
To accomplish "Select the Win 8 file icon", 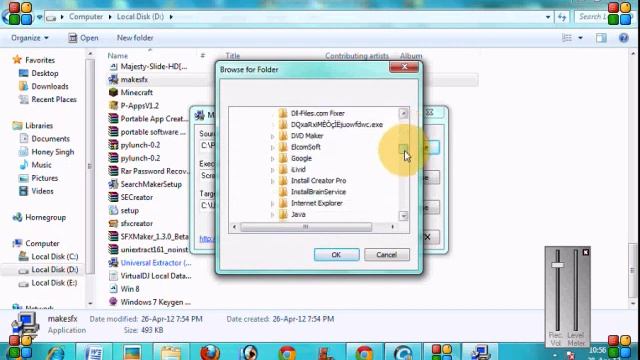I will [113, 289].
